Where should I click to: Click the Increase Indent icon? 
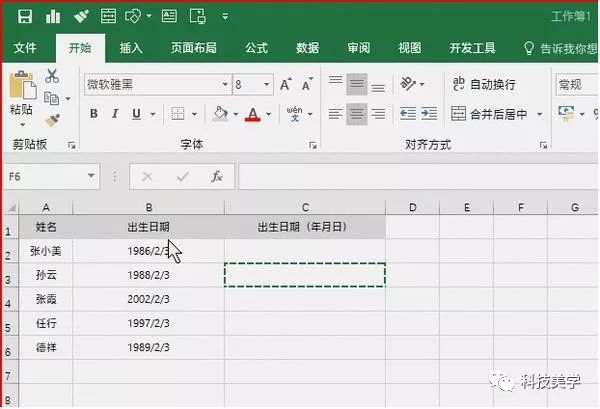click(x=429, y=114)
